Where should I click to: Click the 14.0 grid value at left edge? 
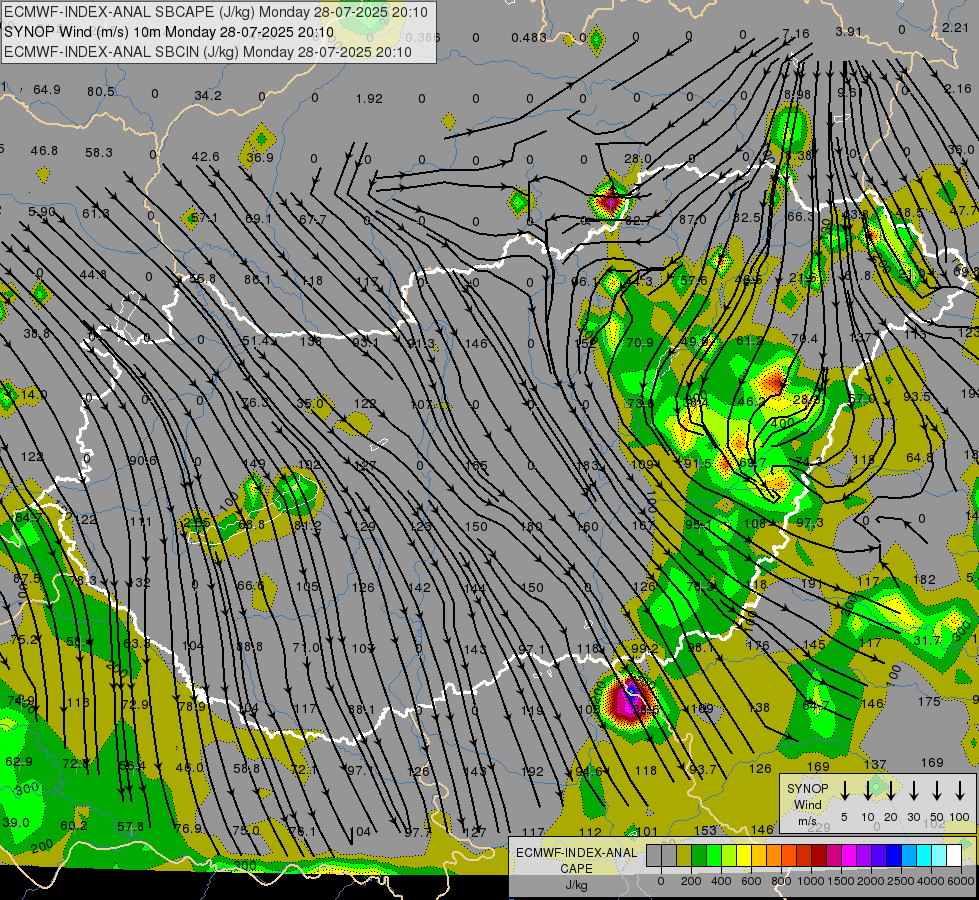[34, 395]
